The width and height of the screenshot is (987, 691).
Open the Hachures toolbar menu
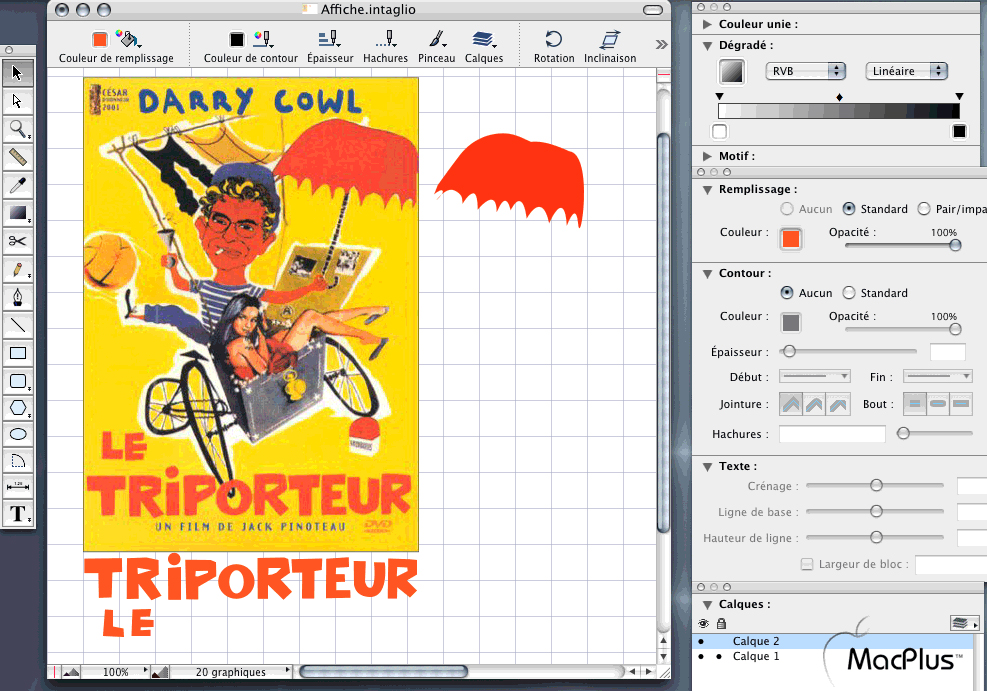click(386, 39)
